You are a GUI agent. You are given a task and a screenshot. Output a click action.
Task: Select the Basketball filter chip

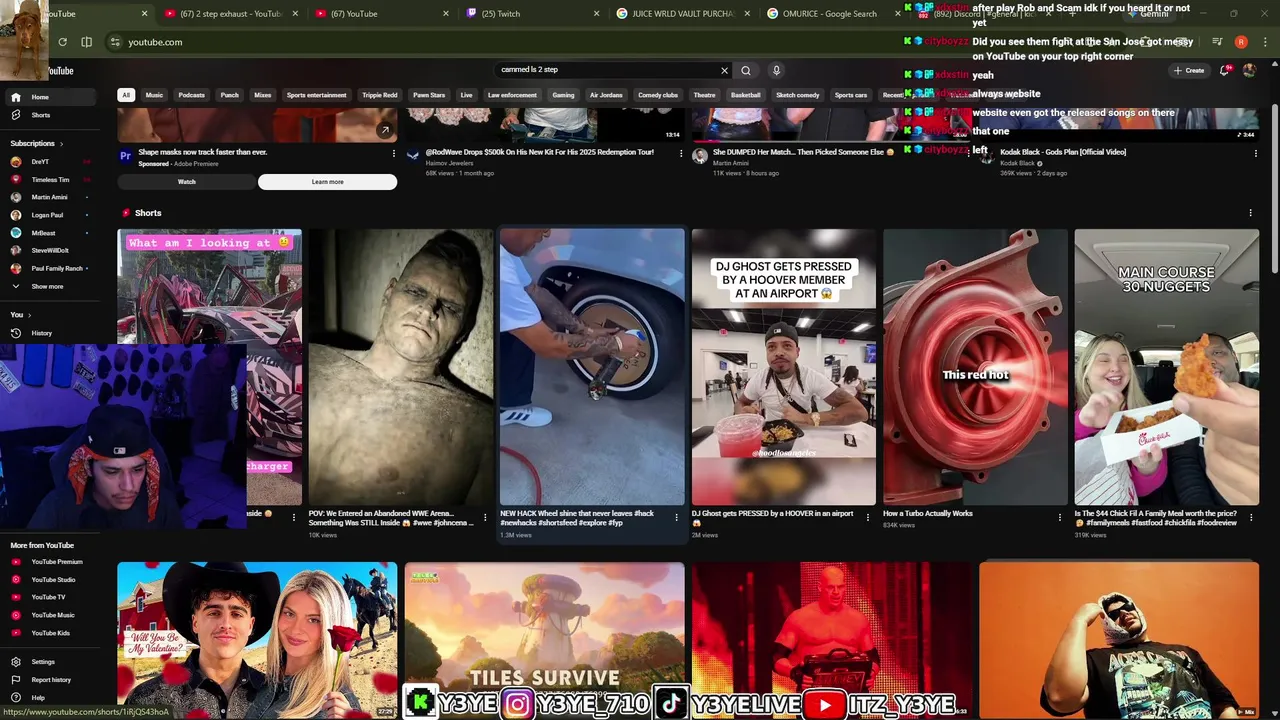745,95
